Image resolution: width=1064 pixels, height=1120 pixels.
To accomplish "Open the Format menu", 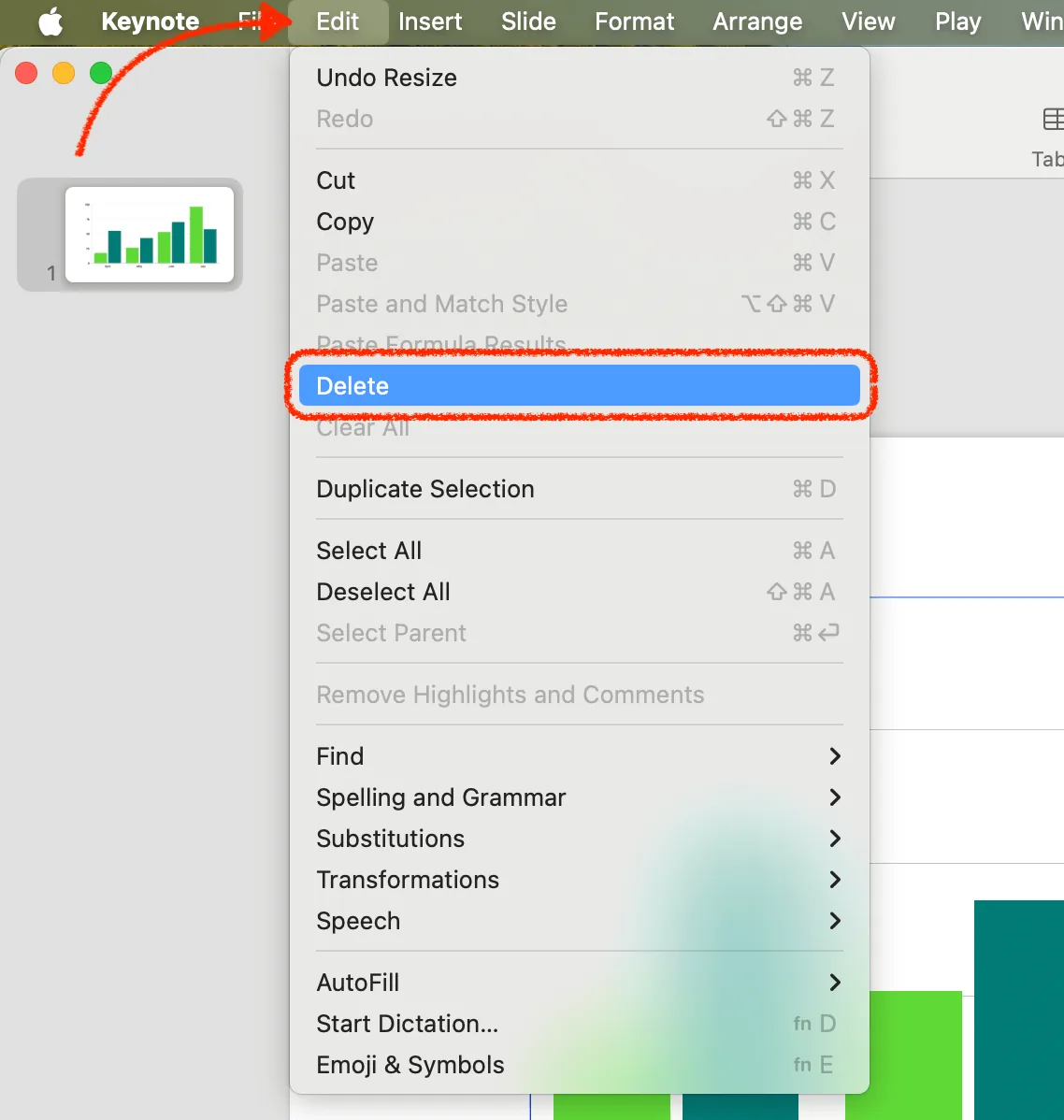I will coord(635,22).
